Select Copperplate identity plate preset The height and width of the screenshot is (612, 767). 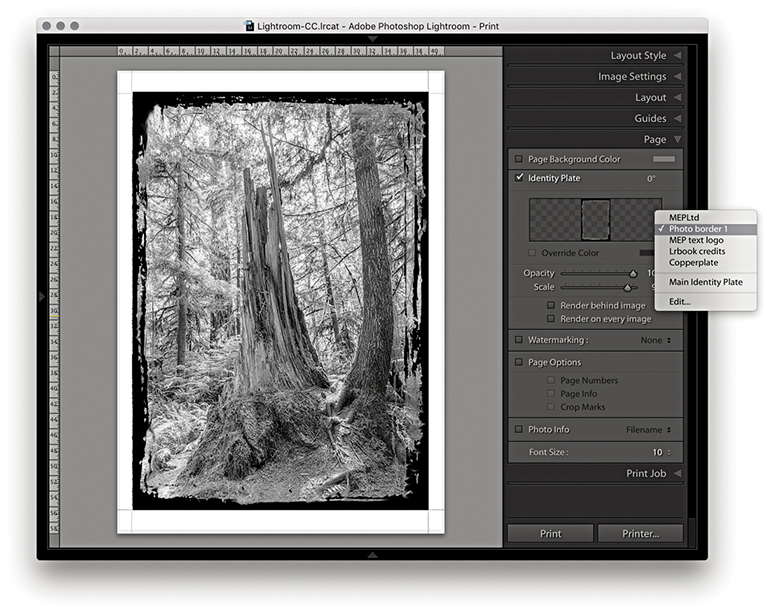(697, 263)
